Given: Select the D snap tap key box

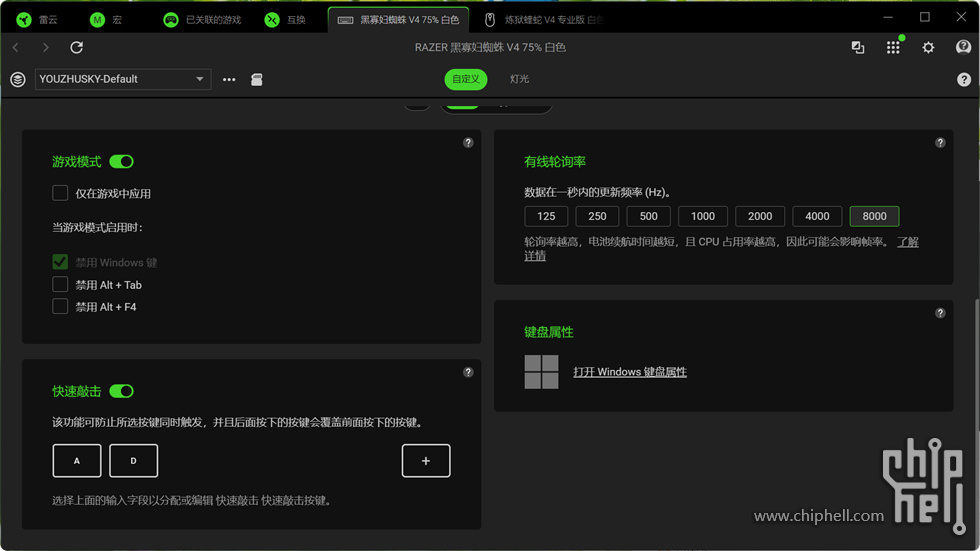Looking at the screenshot, I should 133,460.
